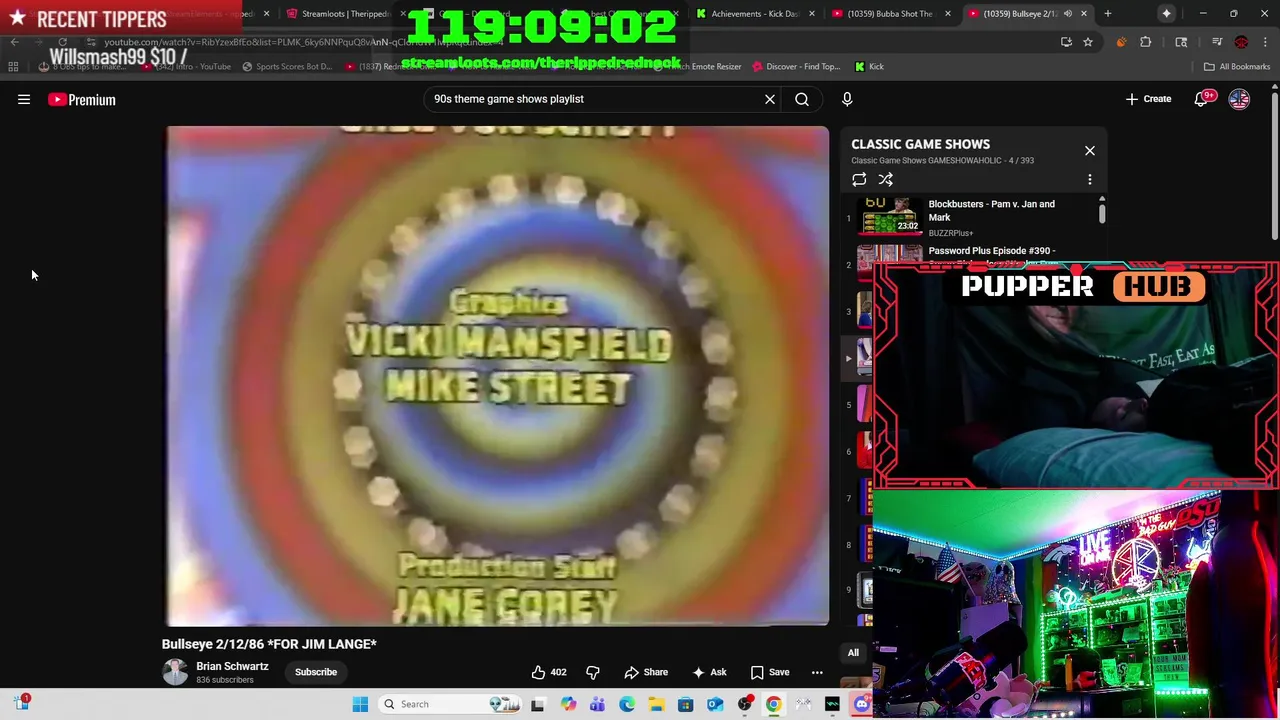The height and width of the screenshot is (720, 1280).
Task: Open the All Bookmarks folder
Action: [x=1237, y=67]
